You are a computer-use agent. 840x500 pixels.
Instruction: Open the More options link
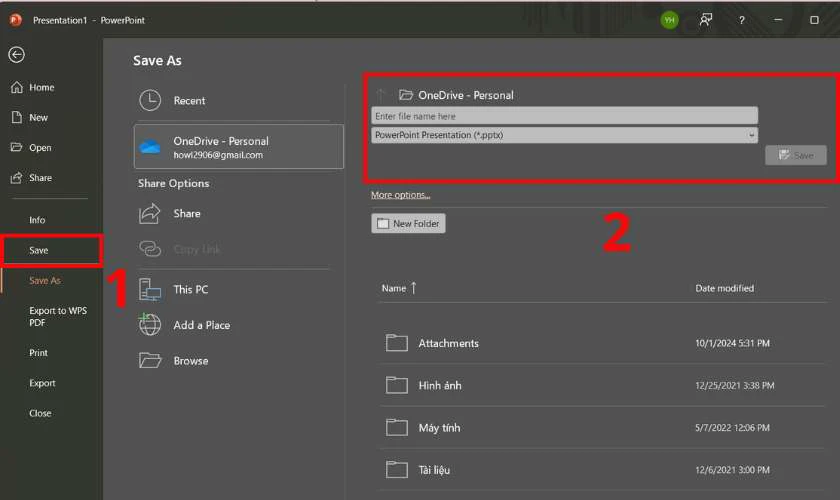401,195
